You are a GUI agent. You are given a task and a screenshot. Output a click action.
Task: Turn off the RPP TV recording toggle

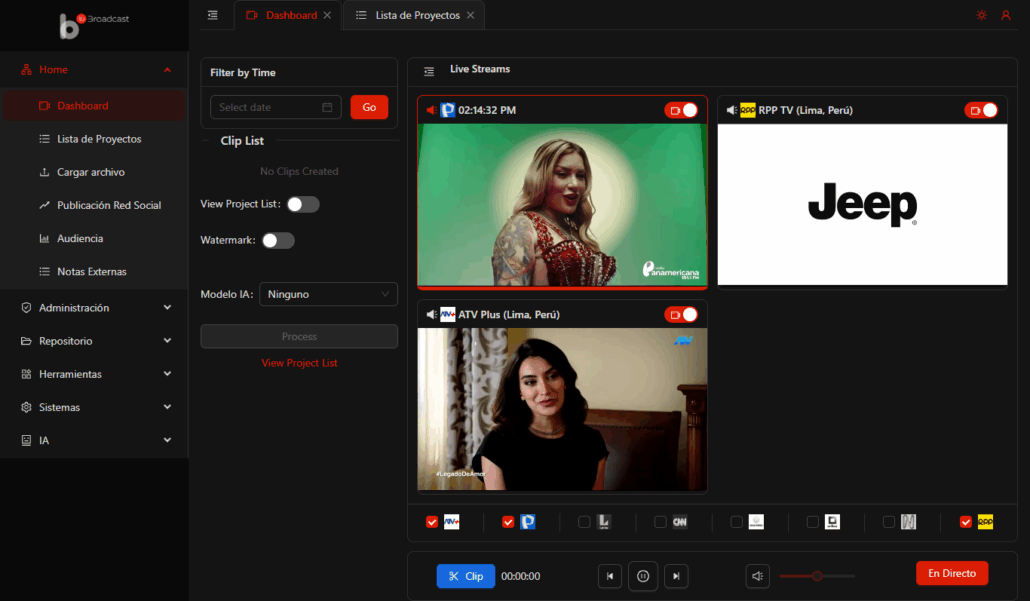click(981, 110)
